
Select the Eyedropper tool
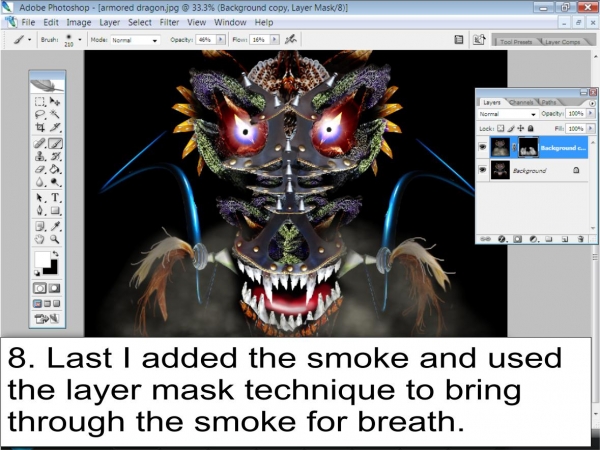[55, 226]
